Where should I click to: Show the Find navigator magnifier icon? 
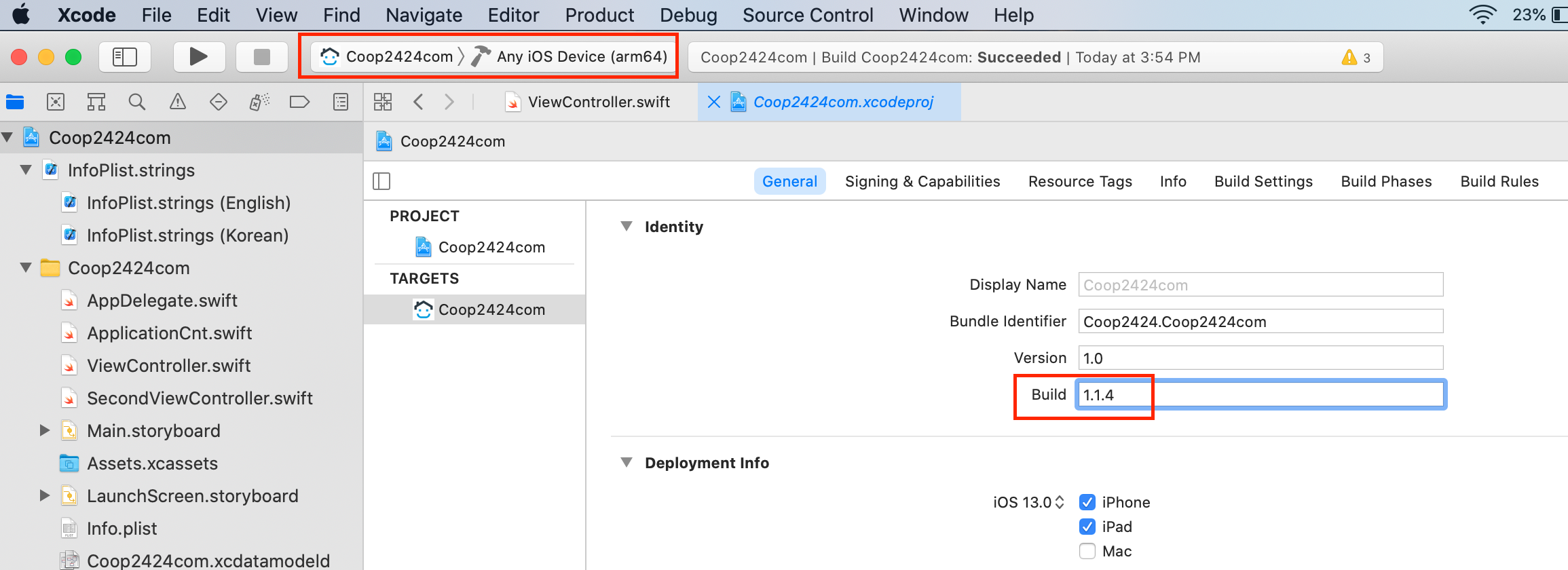(x=137, y=102)
